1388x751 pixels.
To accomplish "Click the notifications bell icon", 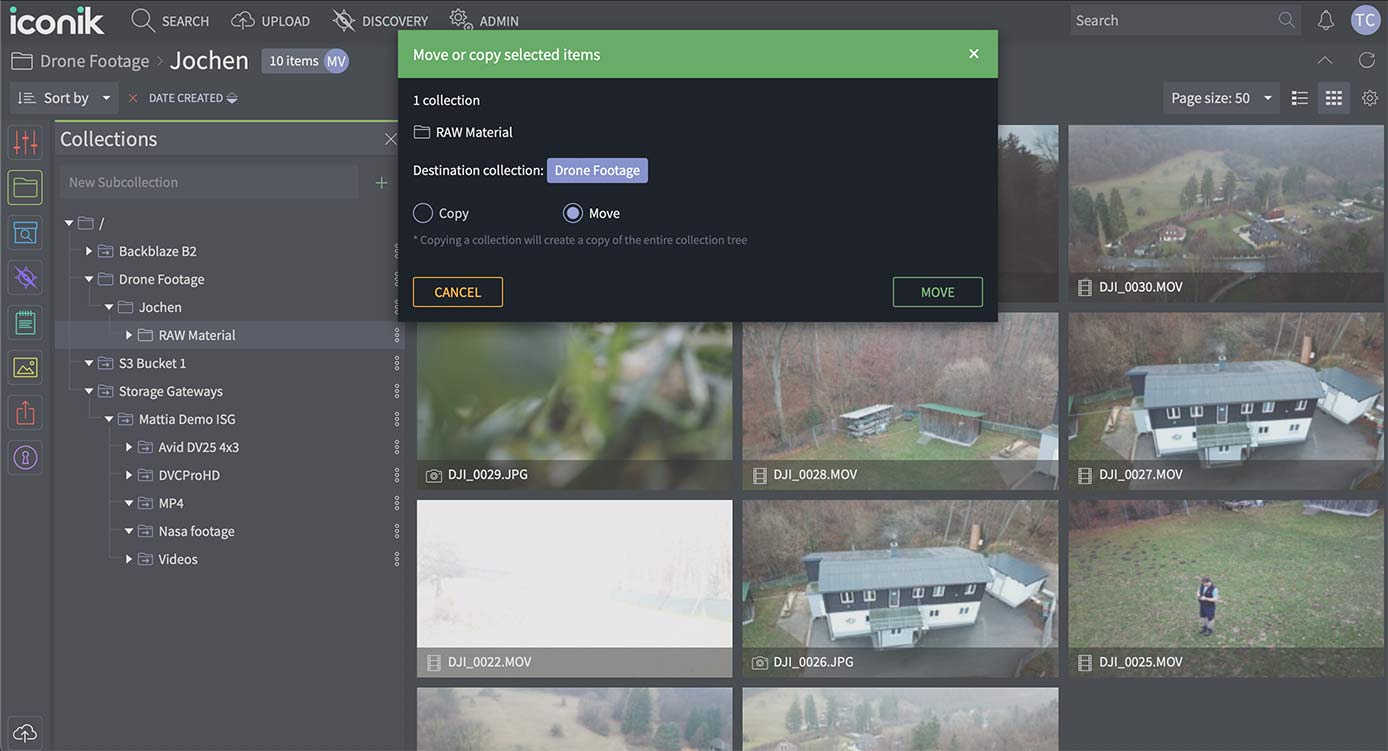I will point(1326,20).
